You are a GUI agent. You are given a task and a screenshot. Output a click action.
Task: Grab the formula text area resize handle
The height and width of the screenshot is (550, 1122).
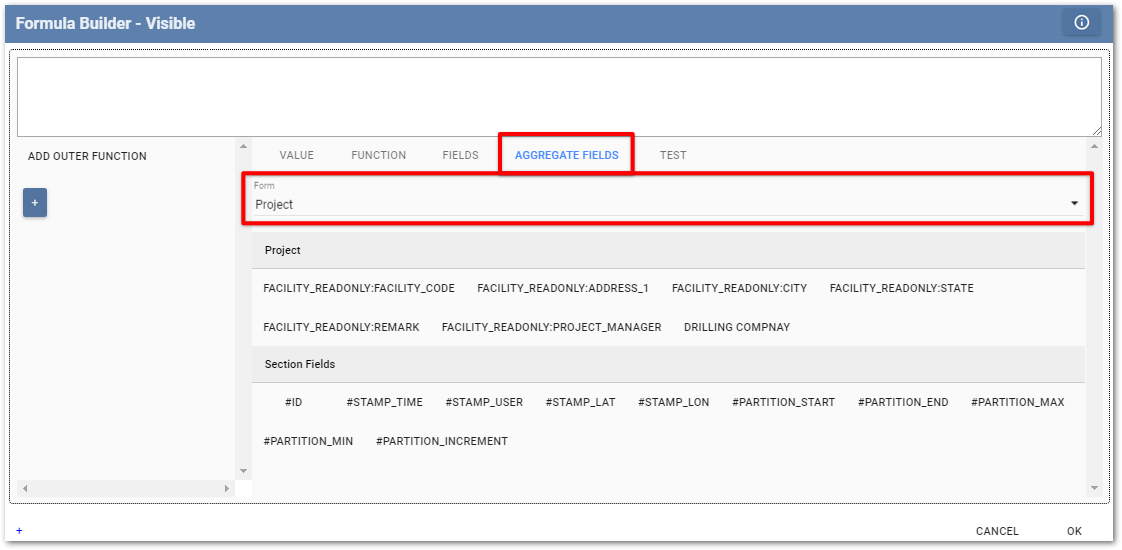(1096, 131)
